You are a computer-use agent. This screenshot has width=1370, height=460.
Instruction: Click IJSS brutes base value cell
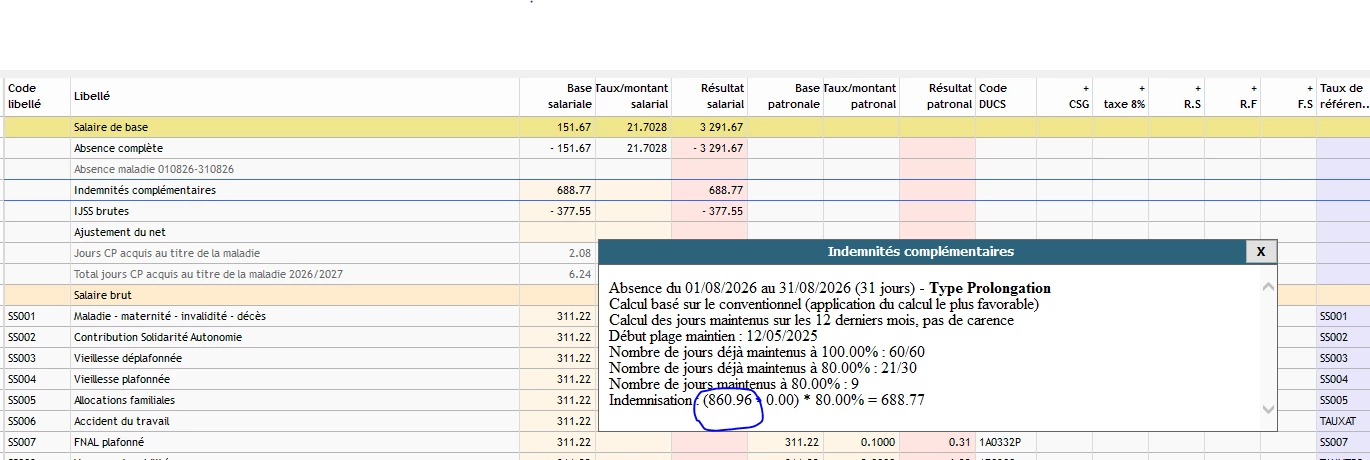click(557, 211)
